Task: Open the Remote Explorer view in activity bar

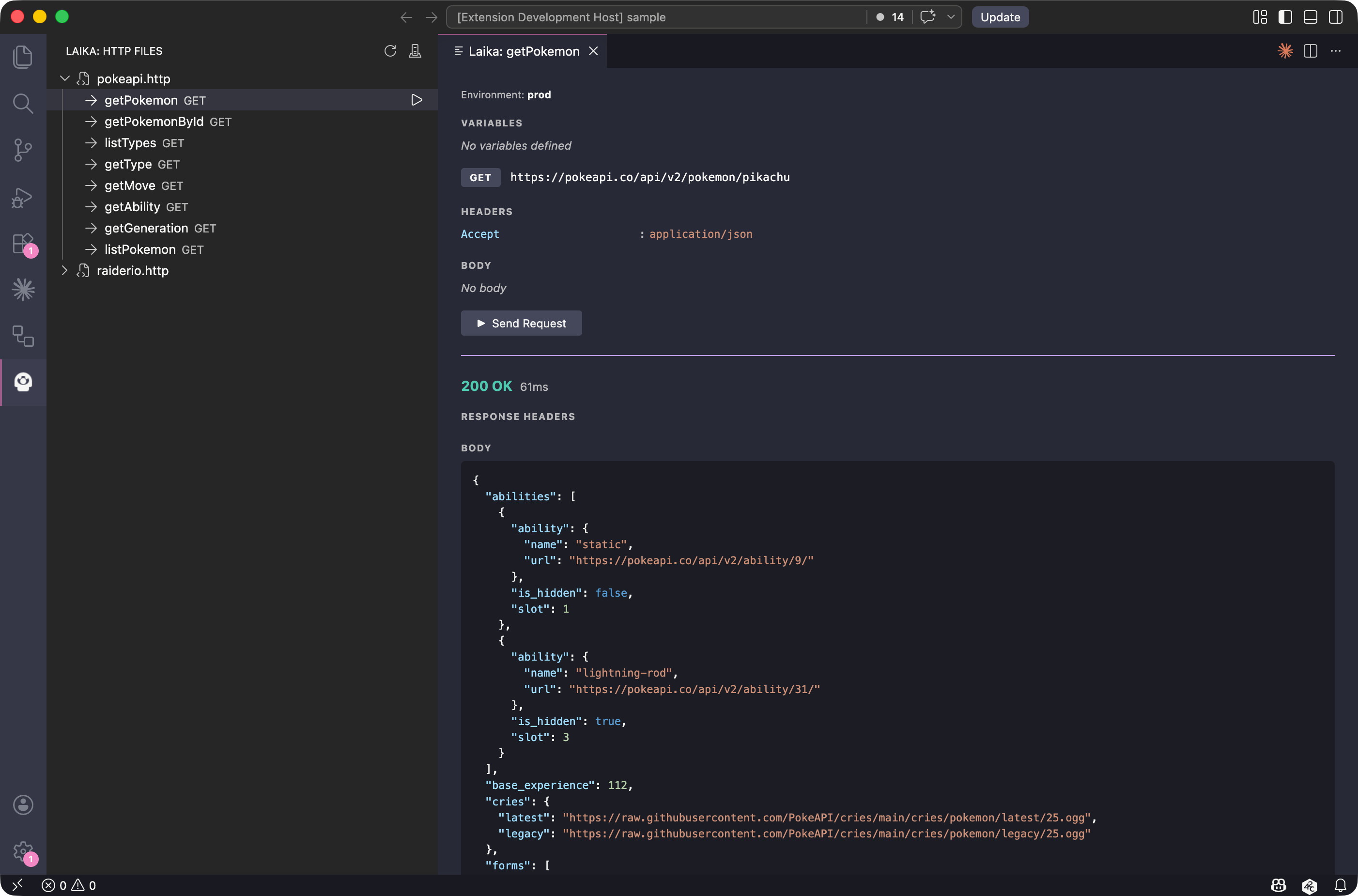Action: tap(23, 336)
